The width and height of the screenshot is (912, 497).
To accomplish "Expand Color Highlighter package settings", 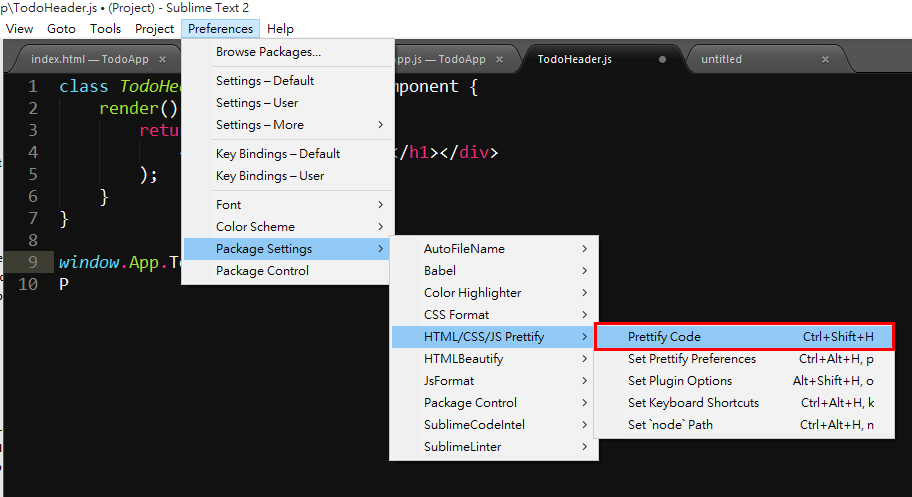I will click(494, 293).
